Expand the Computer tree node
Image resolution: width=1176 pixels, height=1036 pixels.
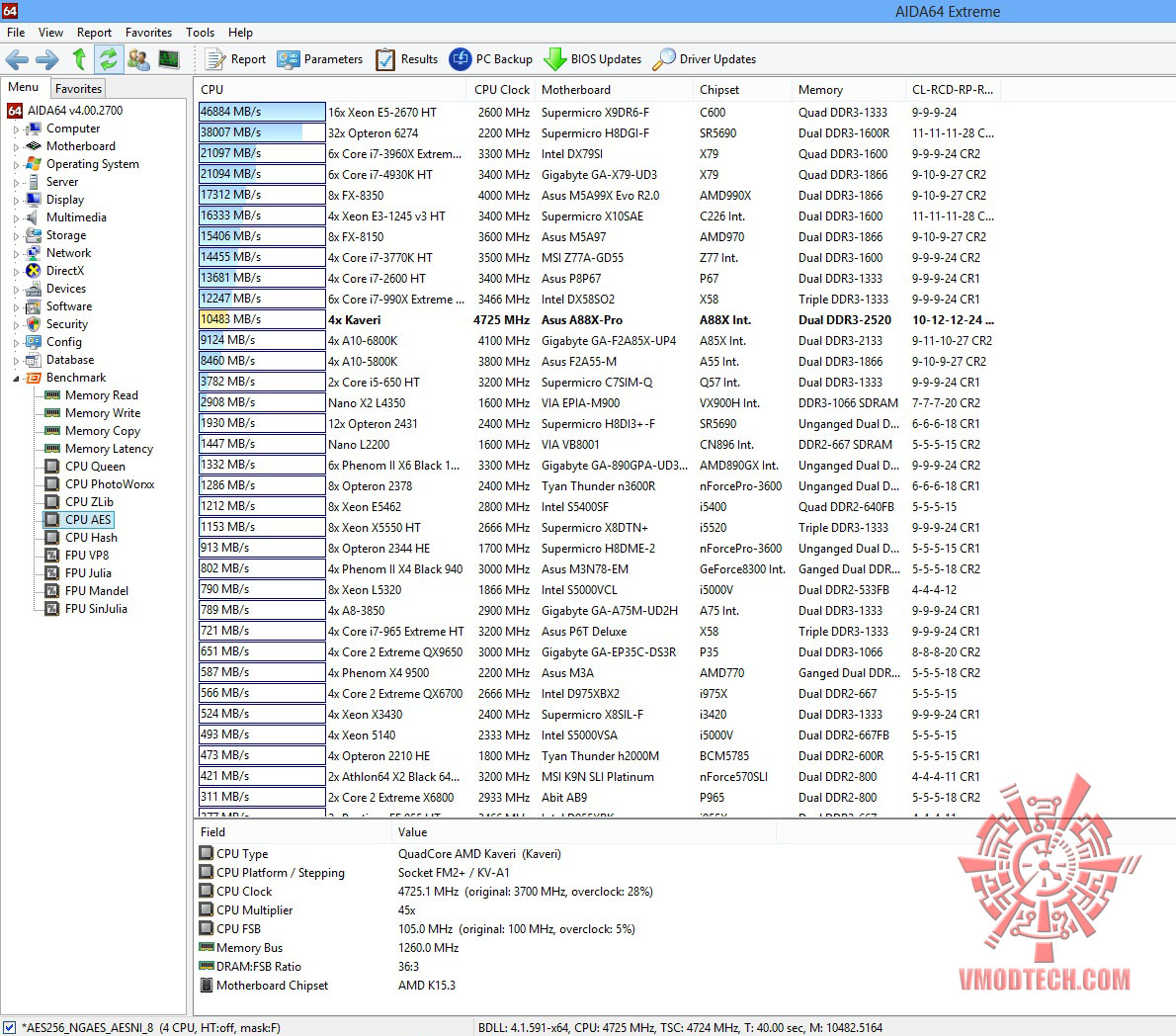[16, 129]
